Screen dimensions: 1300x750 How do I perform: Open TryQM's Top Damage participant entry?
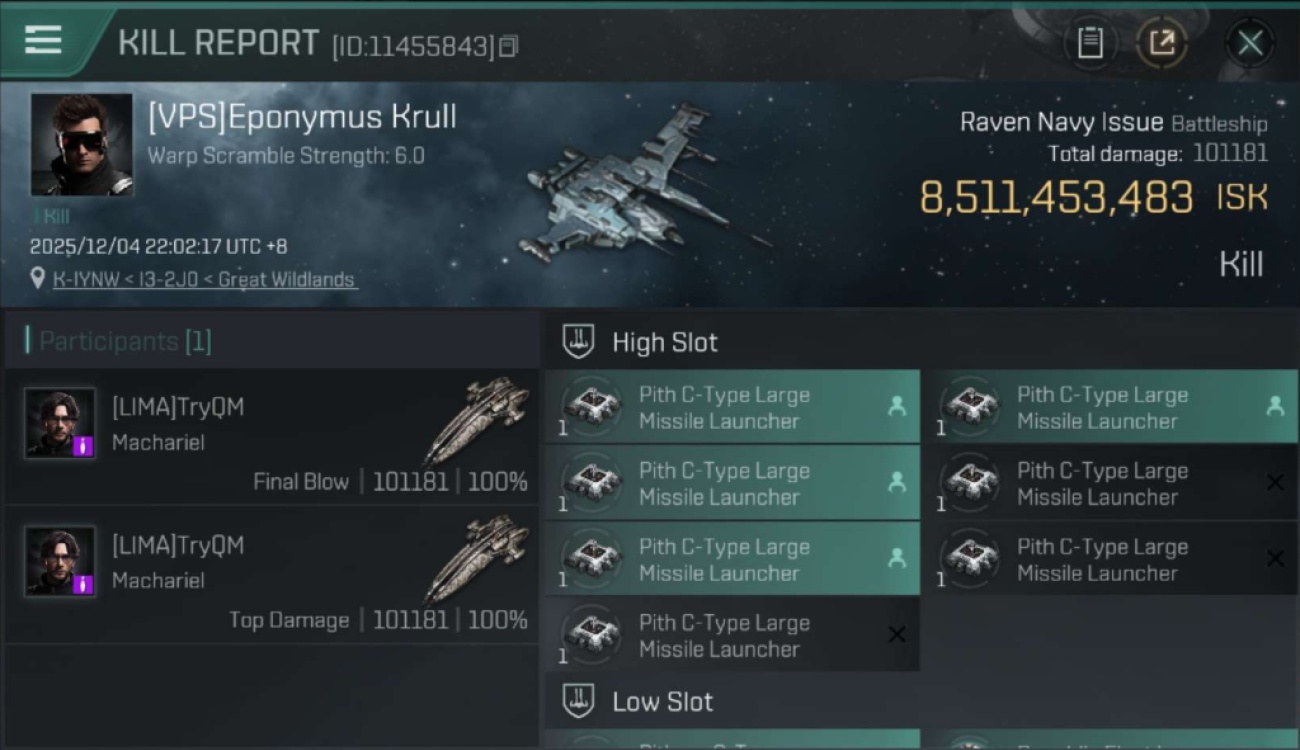click(x=272, y=575)
